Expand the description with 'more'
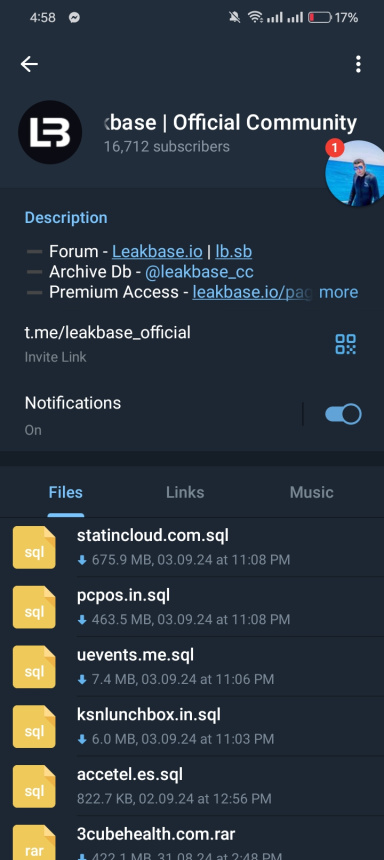The image size is (384, 860). 338,292
